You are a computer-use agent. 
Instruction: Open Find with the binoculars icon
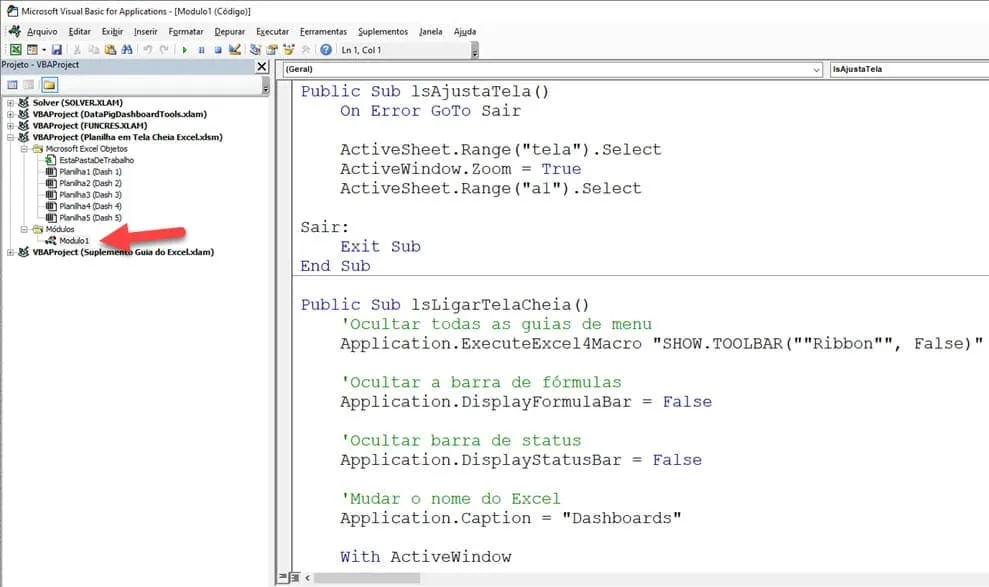(127, 50)
